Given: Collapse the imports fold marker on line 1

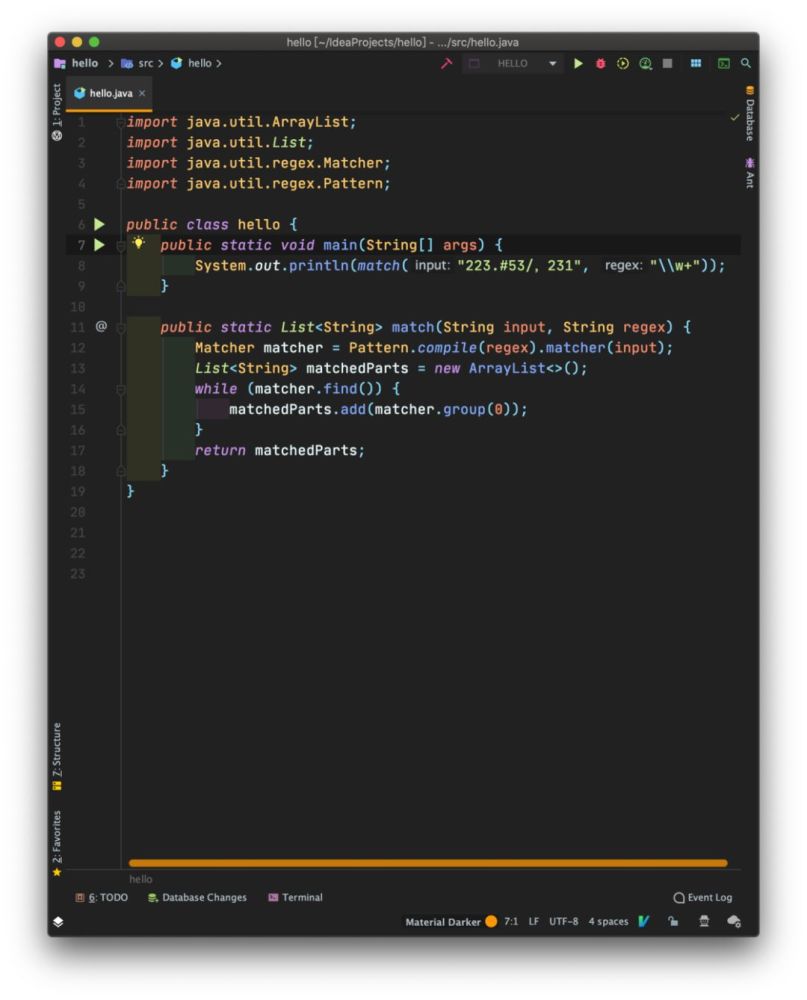Looking at the screenshot, I should (121, 121).
